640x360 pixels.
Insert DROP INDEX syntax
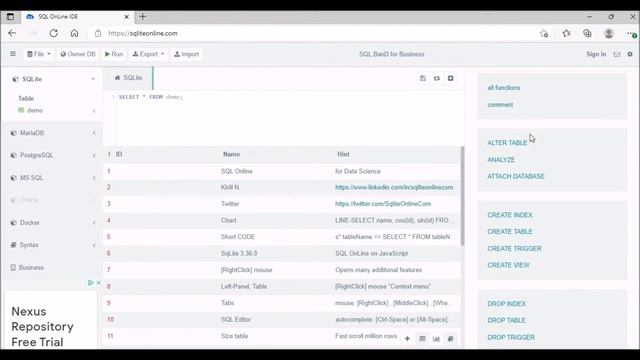(506, 304)
